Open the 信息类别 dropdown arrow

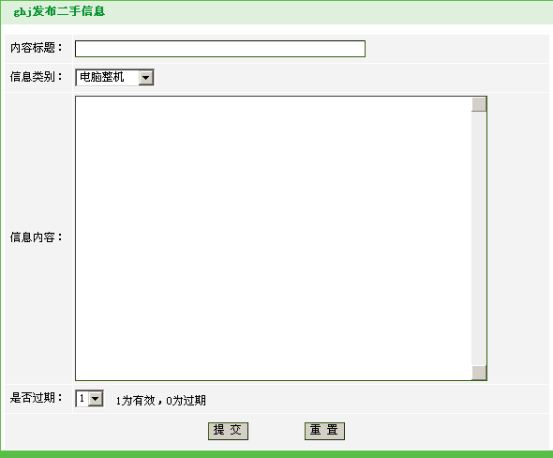point(146,78)
